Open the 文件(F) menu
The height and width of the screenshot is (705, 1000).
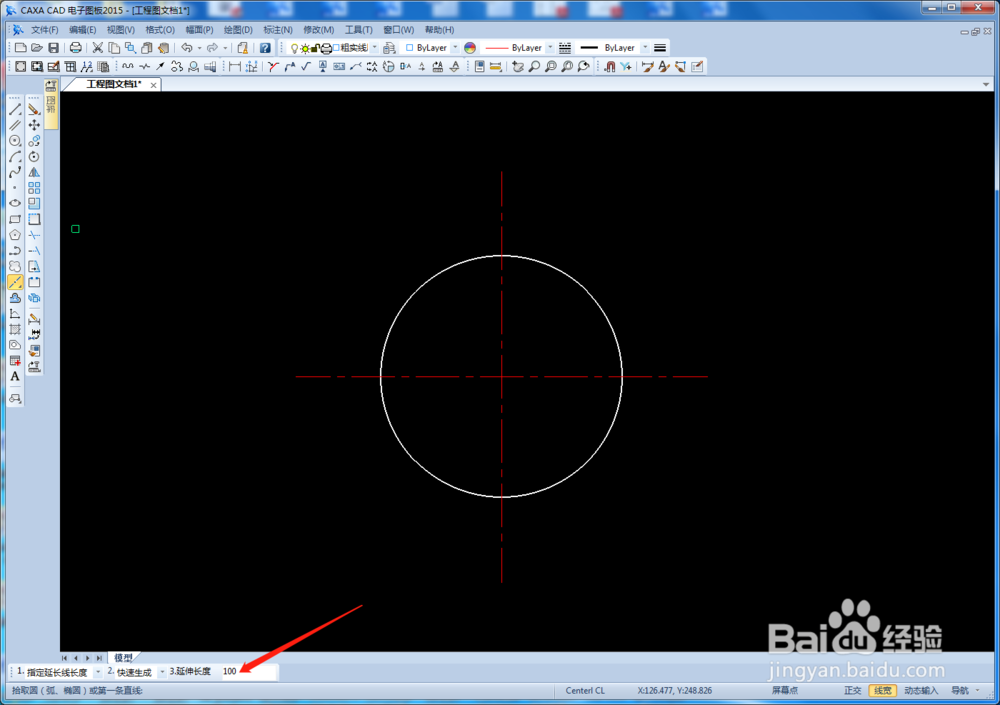pyautogui.click(x=45, y=30)
